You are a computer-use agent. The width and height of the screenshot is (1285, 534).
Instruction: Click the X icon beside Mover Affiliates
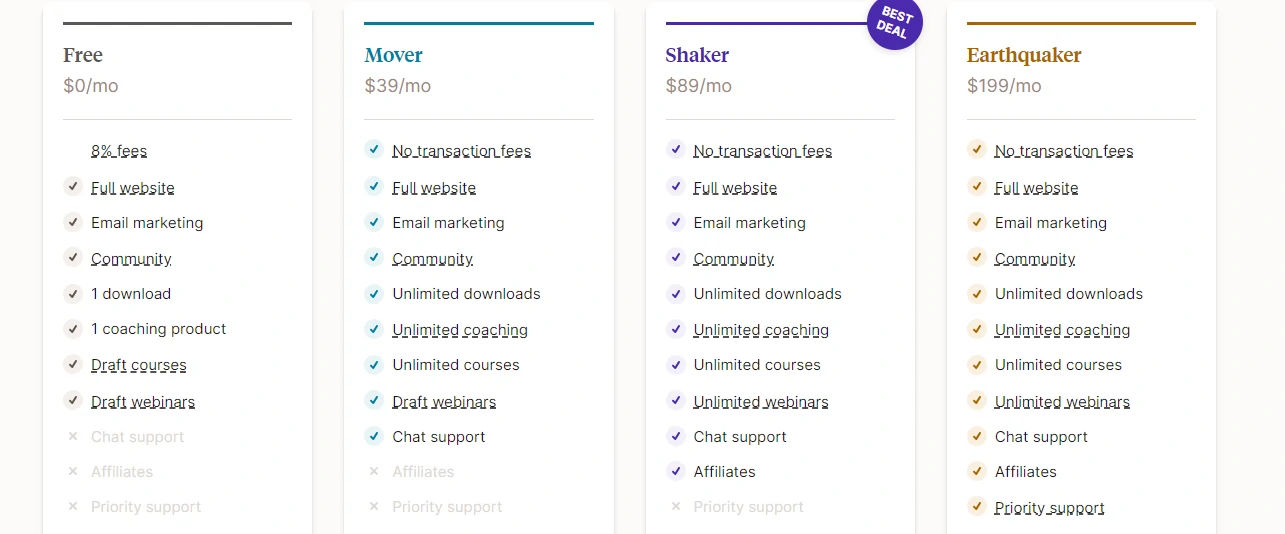click(374, 471)
